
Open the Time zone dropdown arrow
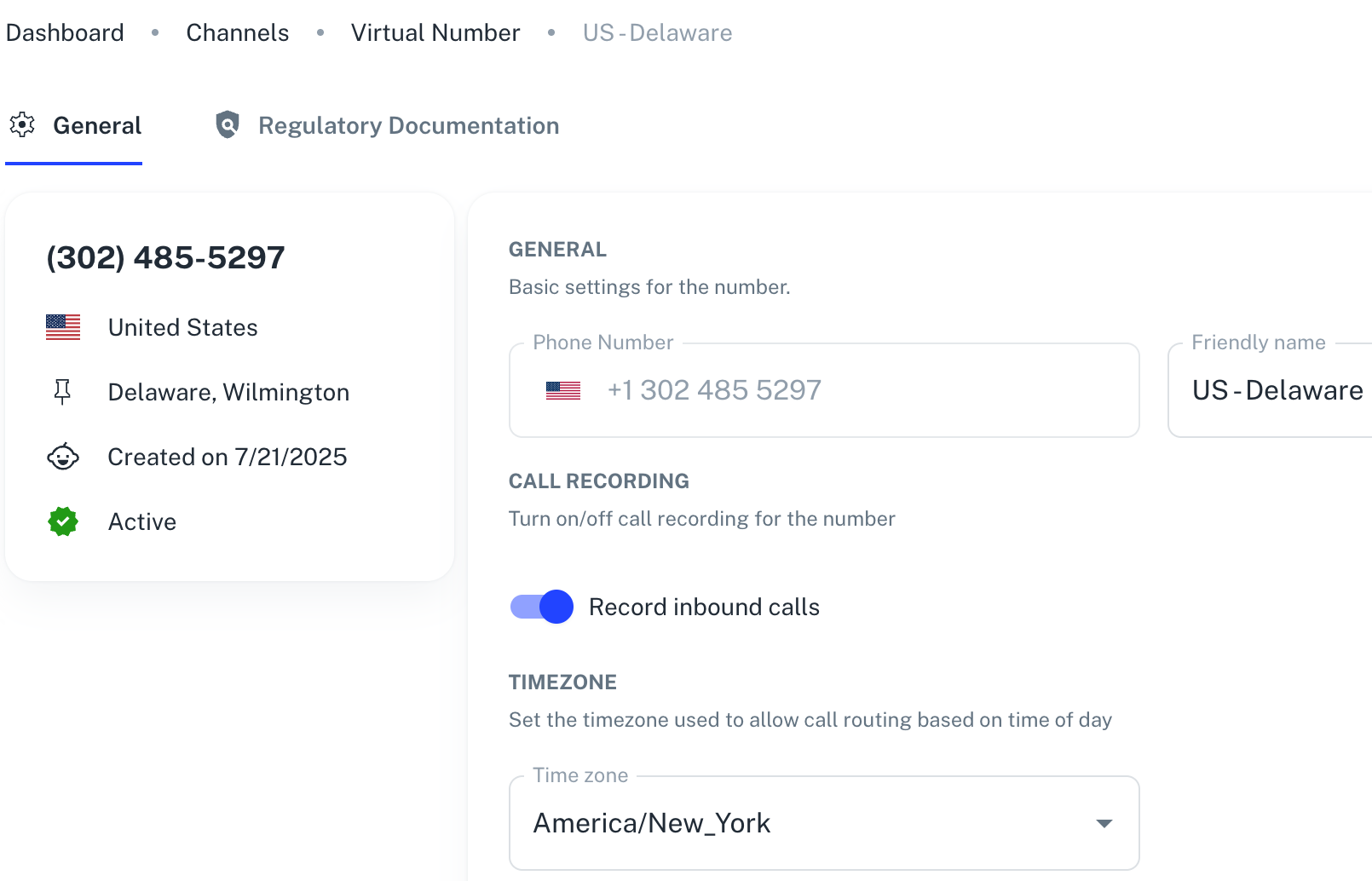pos(1104,823)
